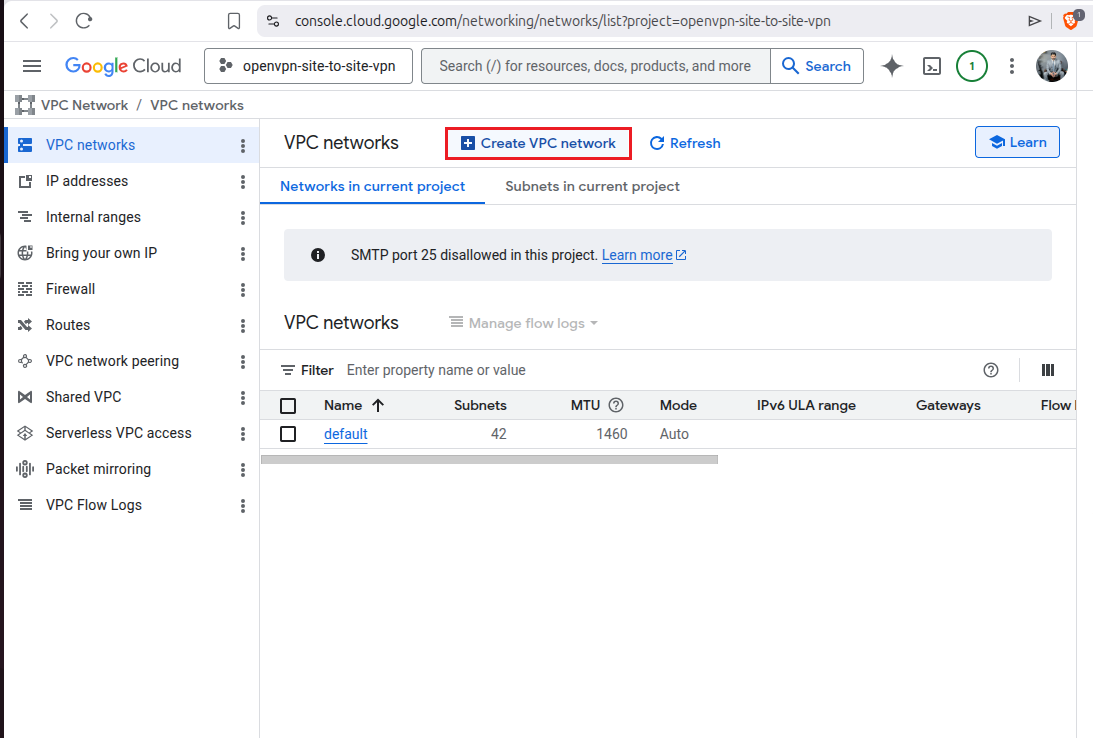1093x738 pixels.
Task: Click the table horizontal scrollbar
Action: pyautogui.click(x=489, y=459)
